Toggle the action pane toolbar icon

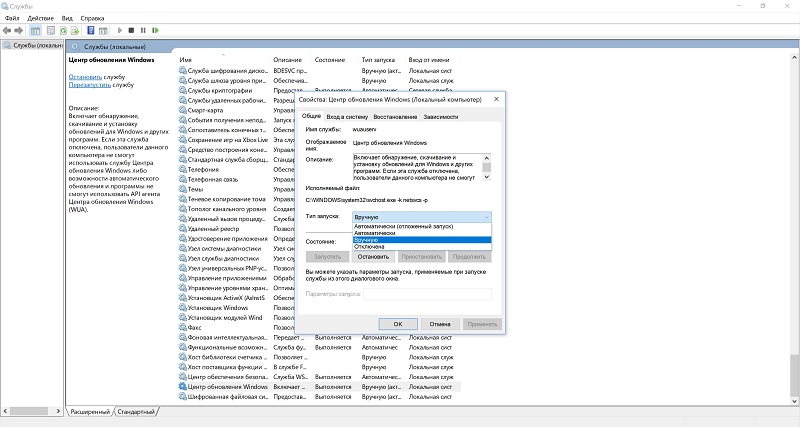[103, 31]
